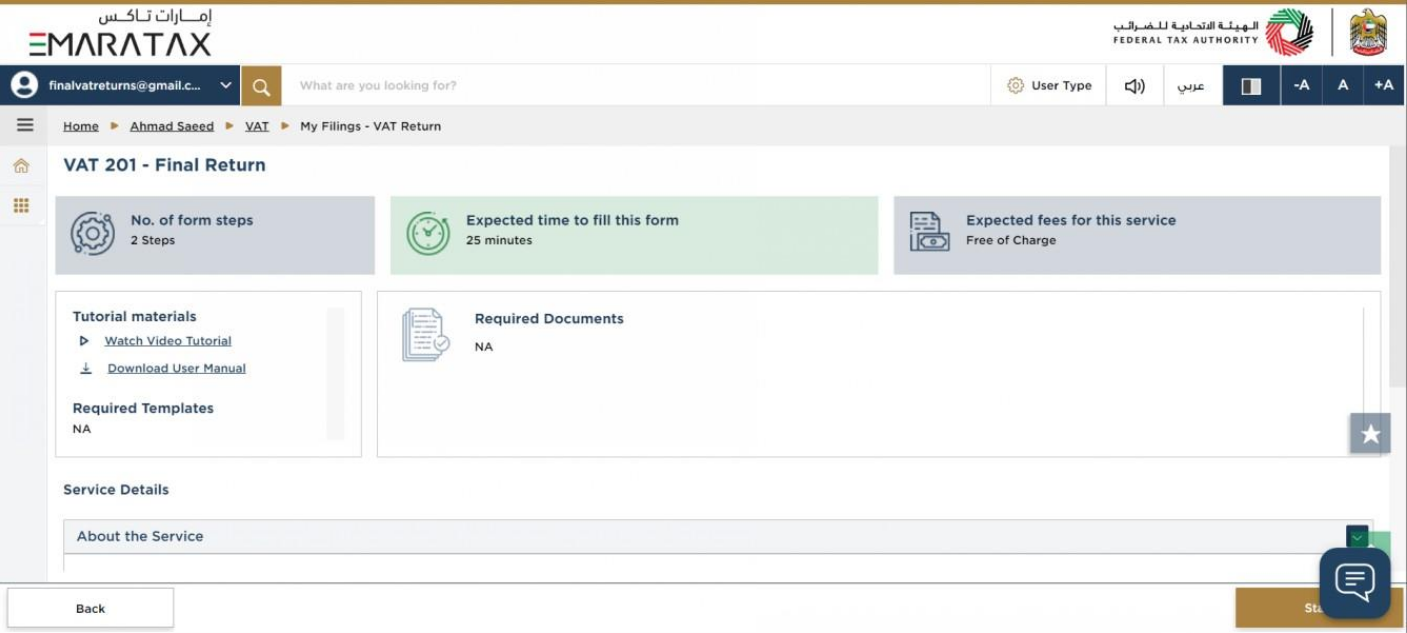The image size is (1407, 633).
Task: Click the Required Documents icon
Action: coord(425,335)
